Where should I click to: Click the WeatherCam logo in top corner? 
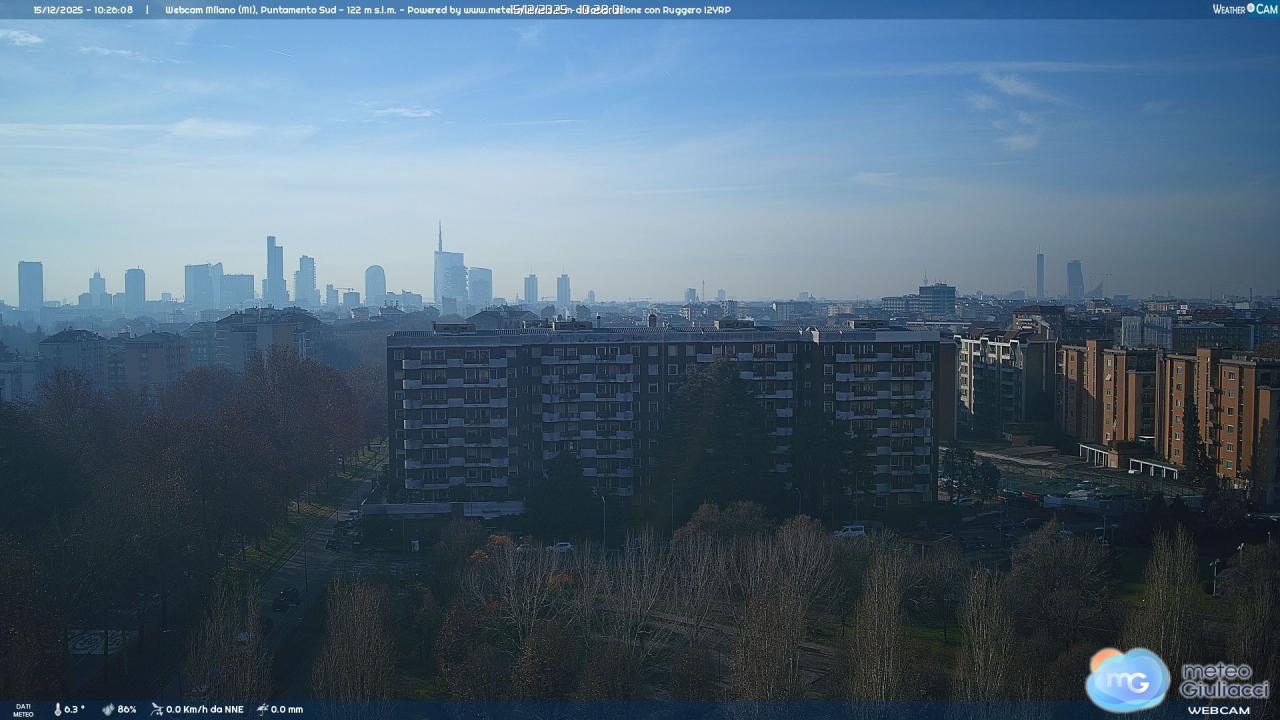[1244, 9]
